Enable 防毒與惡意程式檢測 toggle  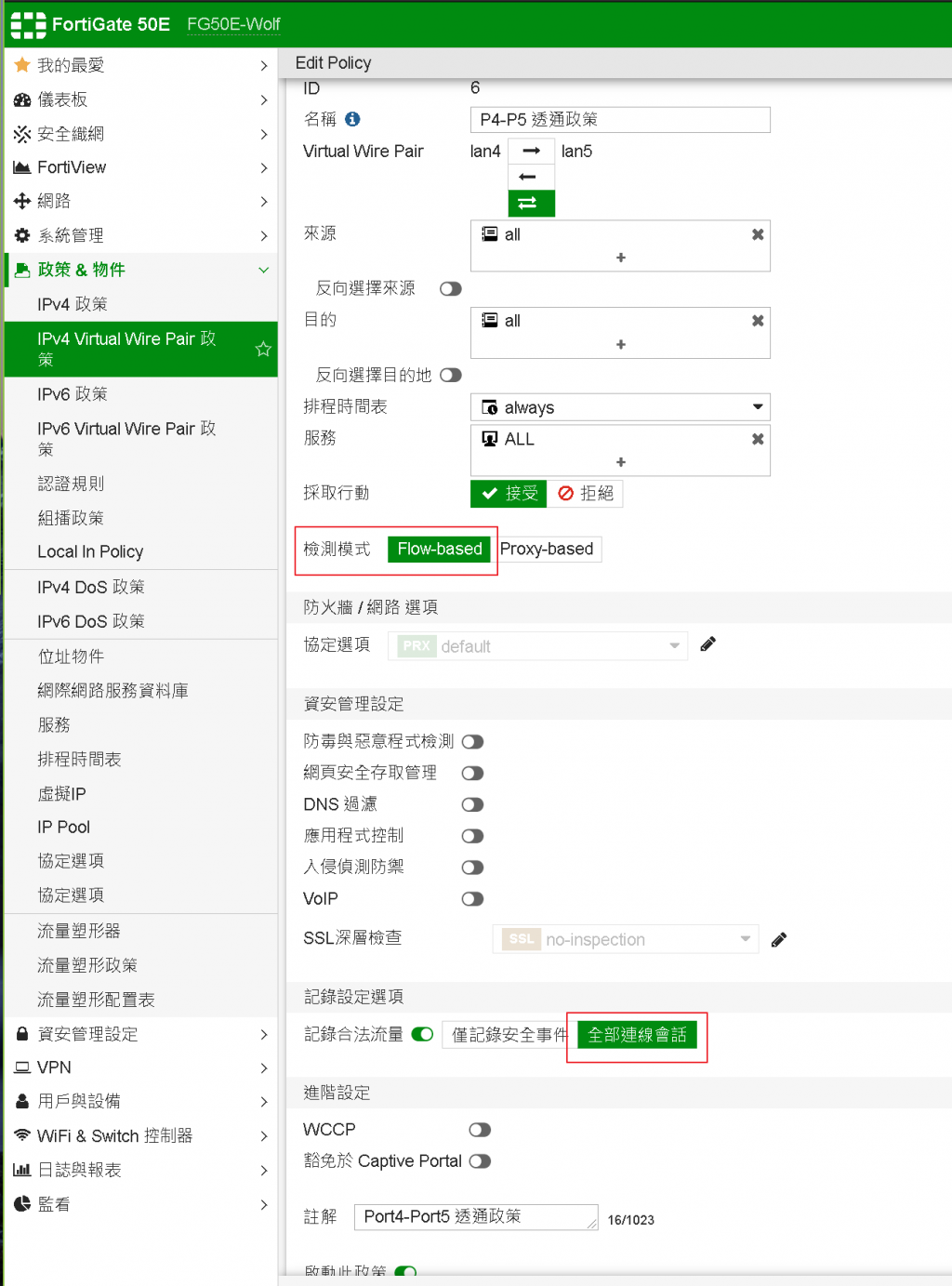(x=472, y=742)
